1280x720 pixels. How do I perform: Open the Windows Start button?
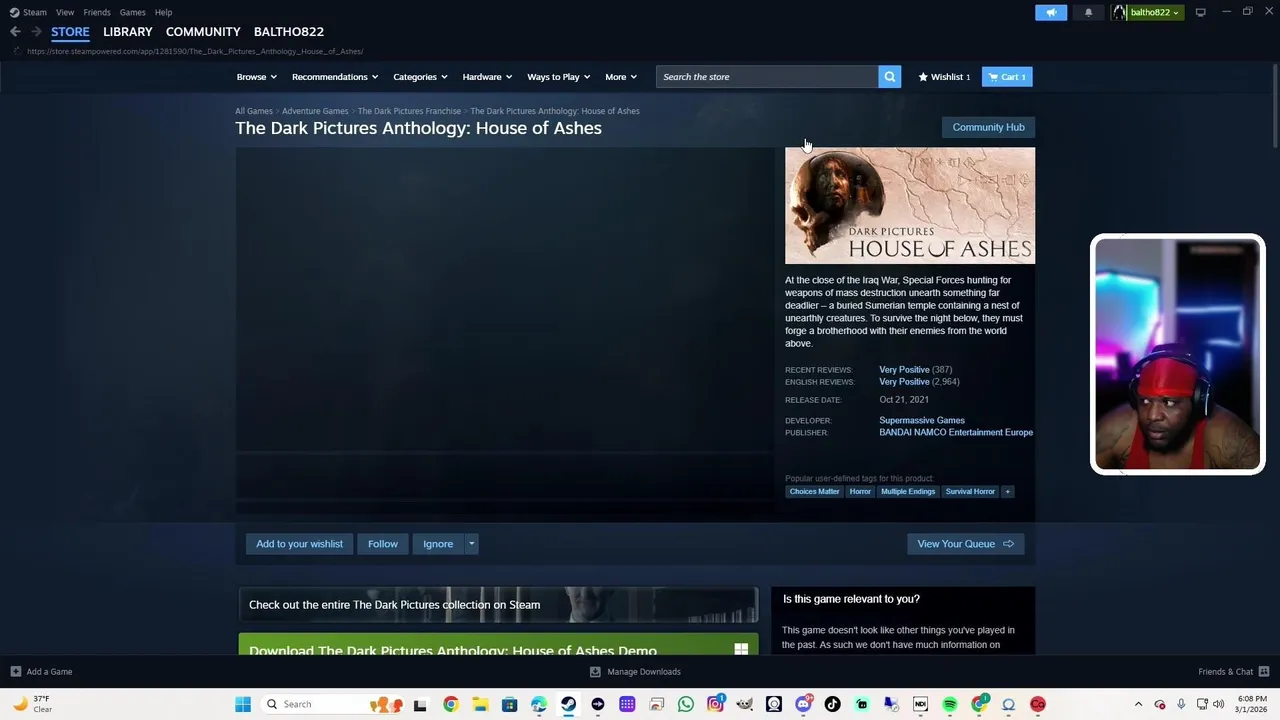(243, 704)
